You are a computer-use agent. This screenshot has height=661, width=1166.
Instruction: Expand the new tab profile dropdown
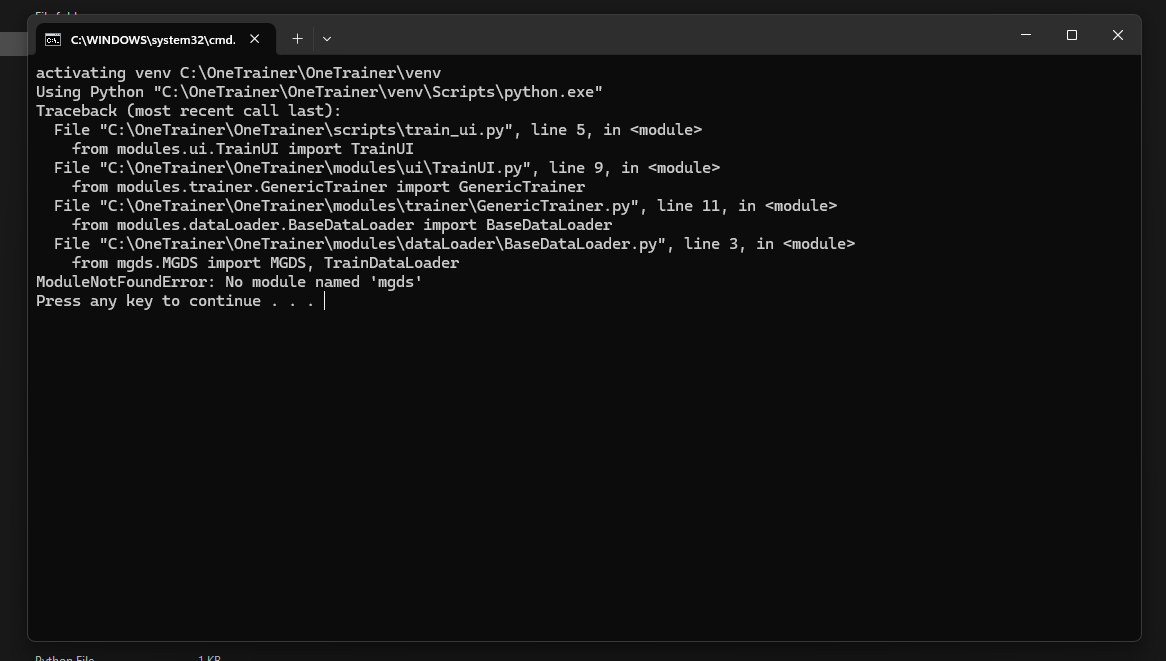click(x=327, y=39)
